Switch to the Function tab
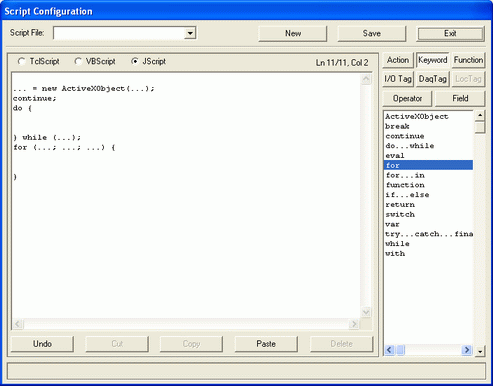The height and width of the screenshot is (386, 493). (x=468, y=60)
